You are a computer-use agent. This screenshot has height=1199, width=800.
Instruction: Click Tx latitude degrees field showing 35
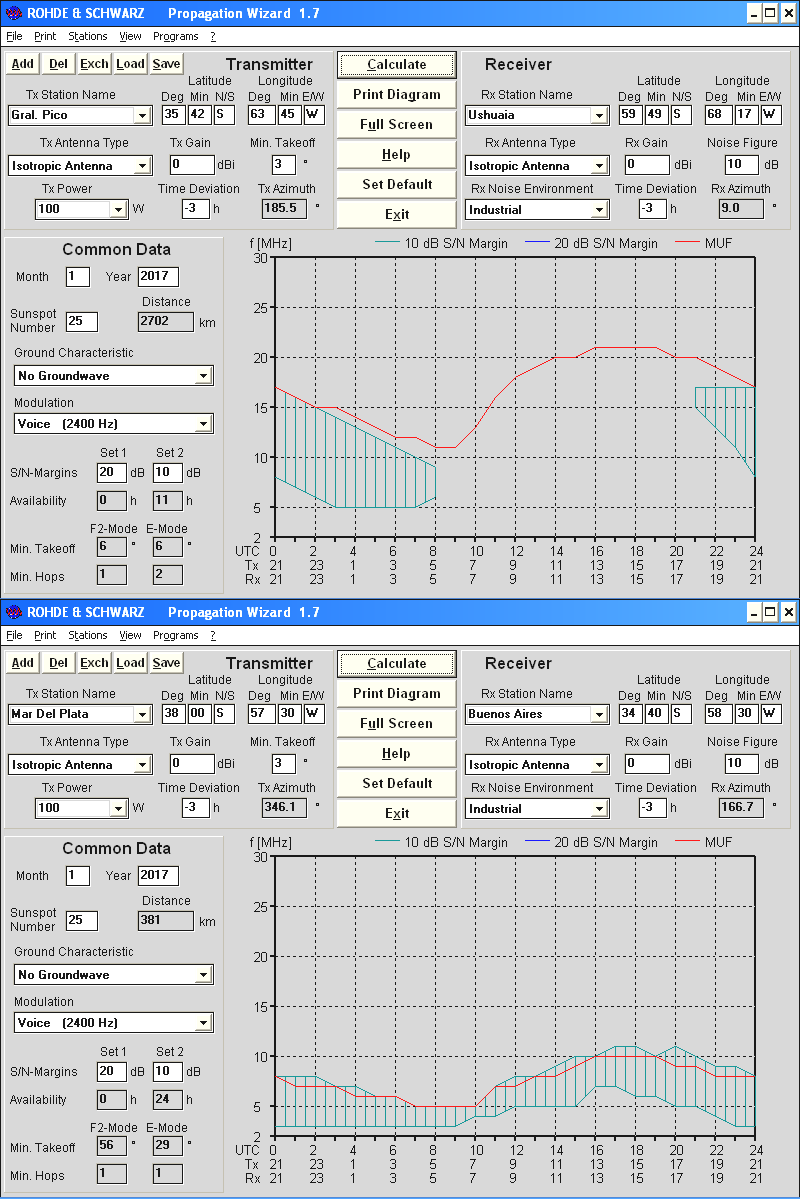(173, 115)
